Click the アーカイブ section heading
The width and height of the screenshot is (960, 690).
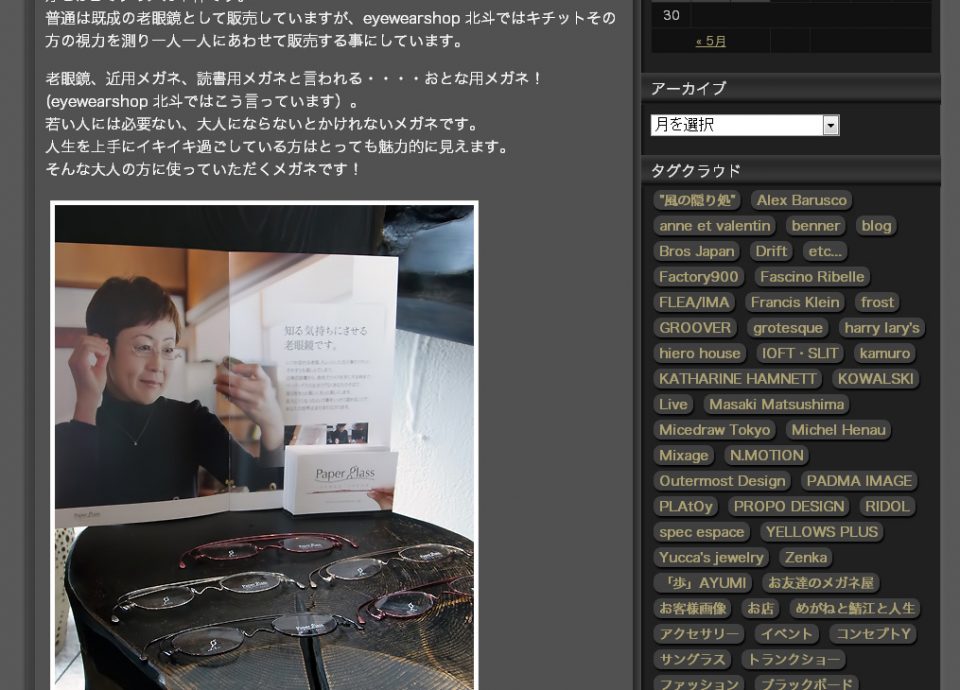(688, 89)
